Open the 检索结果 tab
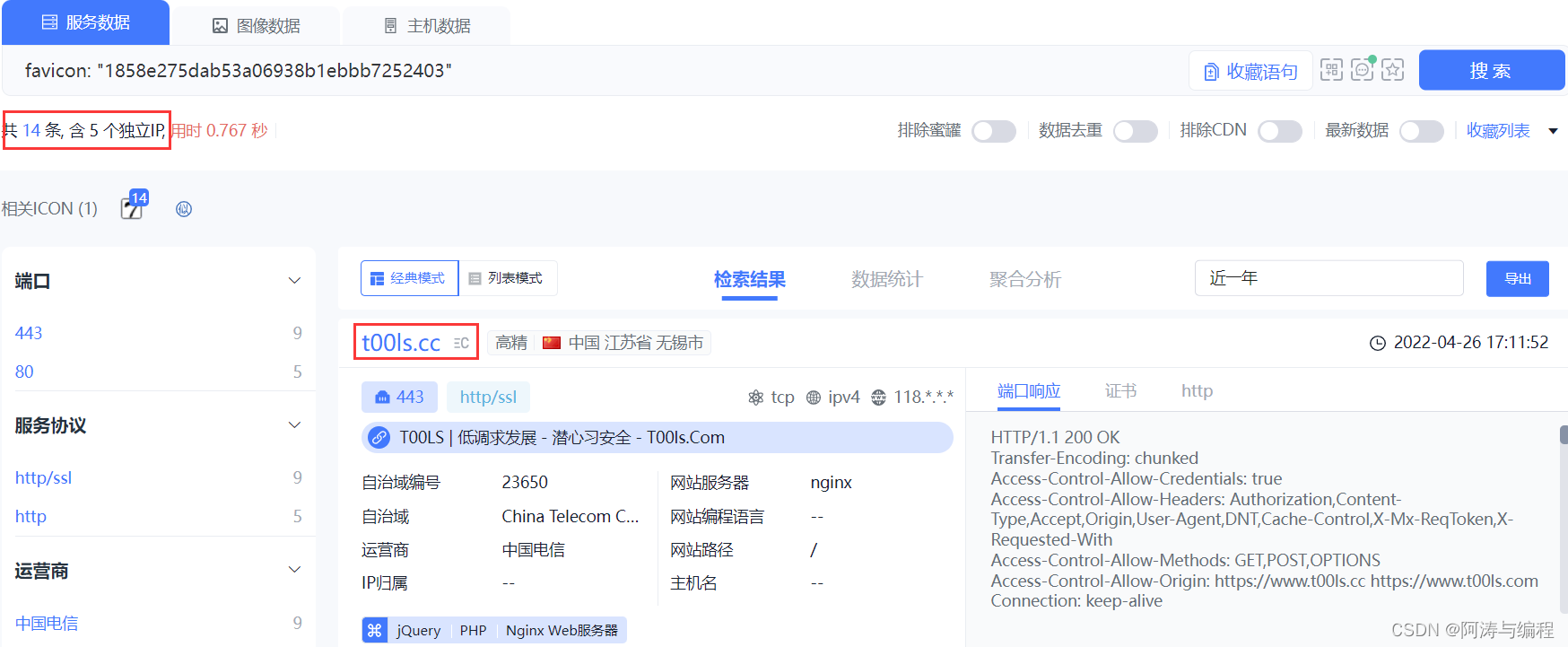This screenshot has width=1568, height=647. click(x=750, y=279)
